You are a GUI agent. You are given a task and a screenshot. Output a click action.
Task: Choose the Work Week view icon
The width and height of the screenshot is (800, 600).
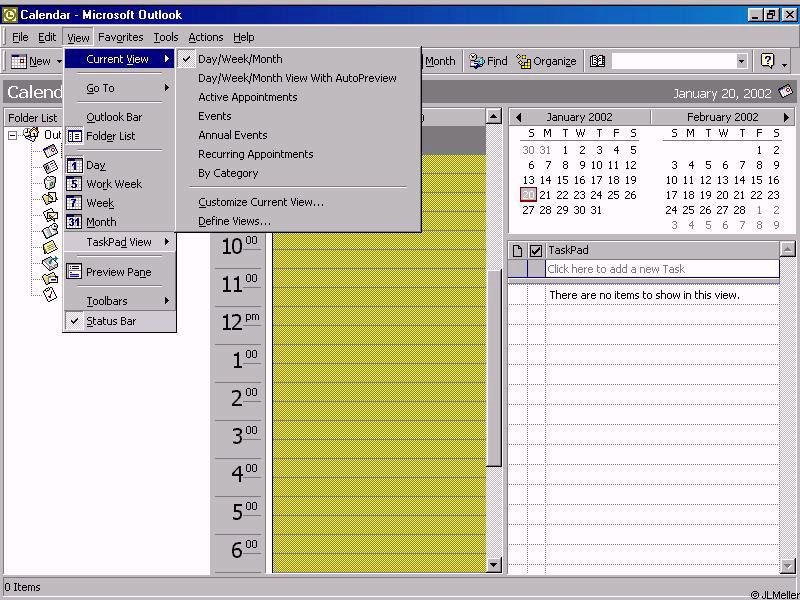[x=75, y=184]
